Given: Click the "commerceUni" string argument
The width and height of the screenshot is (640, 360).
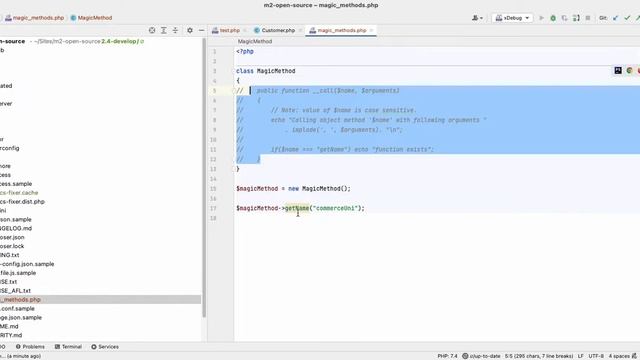Looking at the screenshot, I should (335, 208).
